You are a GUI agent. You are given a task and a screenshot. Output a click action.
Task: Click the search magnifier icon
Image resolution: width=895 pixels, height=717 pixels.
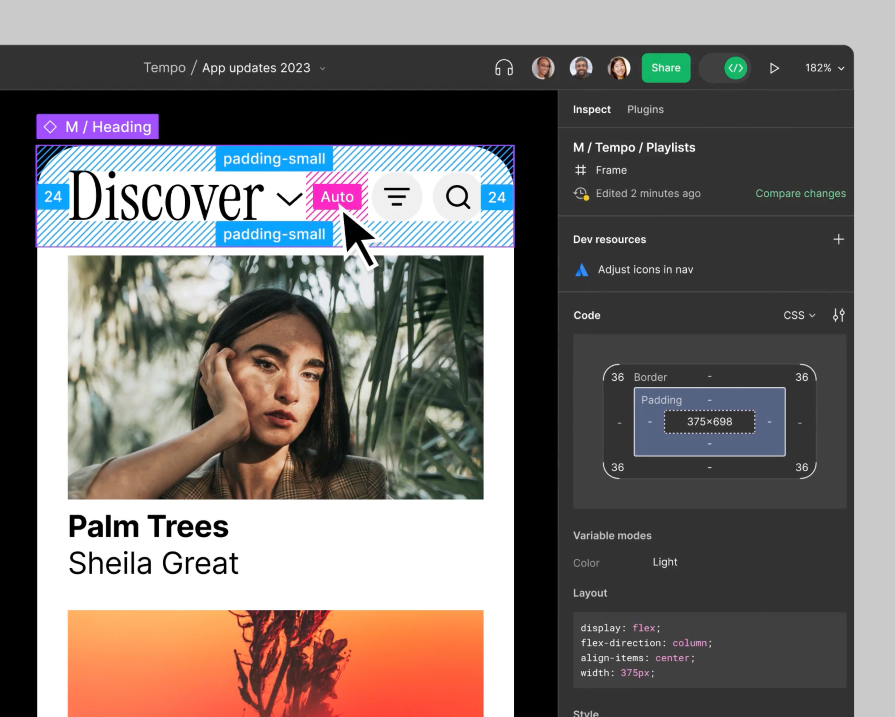click(458, 197)
